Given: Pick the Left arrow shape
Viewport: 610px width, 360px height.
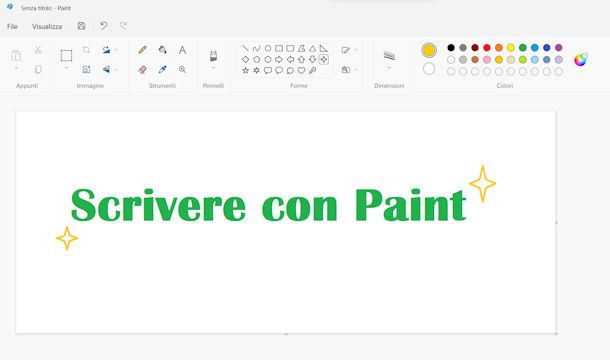Looking at the screenshot, I should [290, 60].
